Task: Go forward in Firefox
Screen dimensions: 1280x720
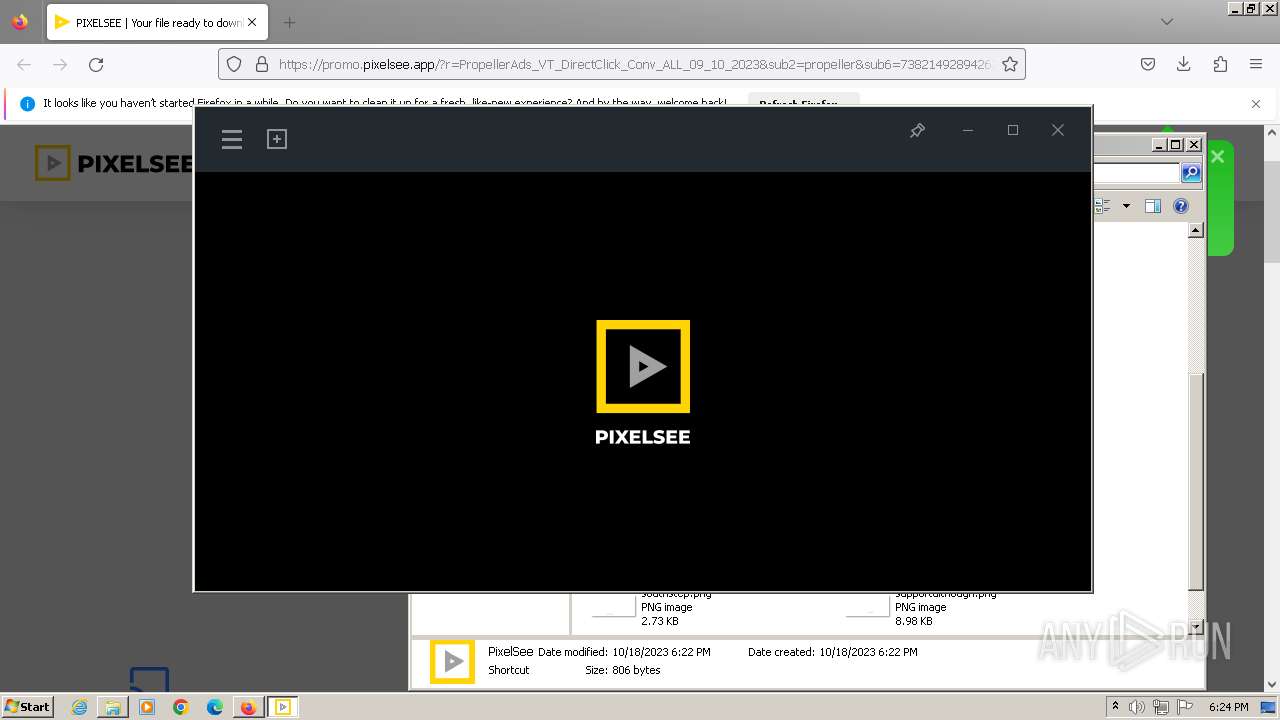Action: point(60,64)
